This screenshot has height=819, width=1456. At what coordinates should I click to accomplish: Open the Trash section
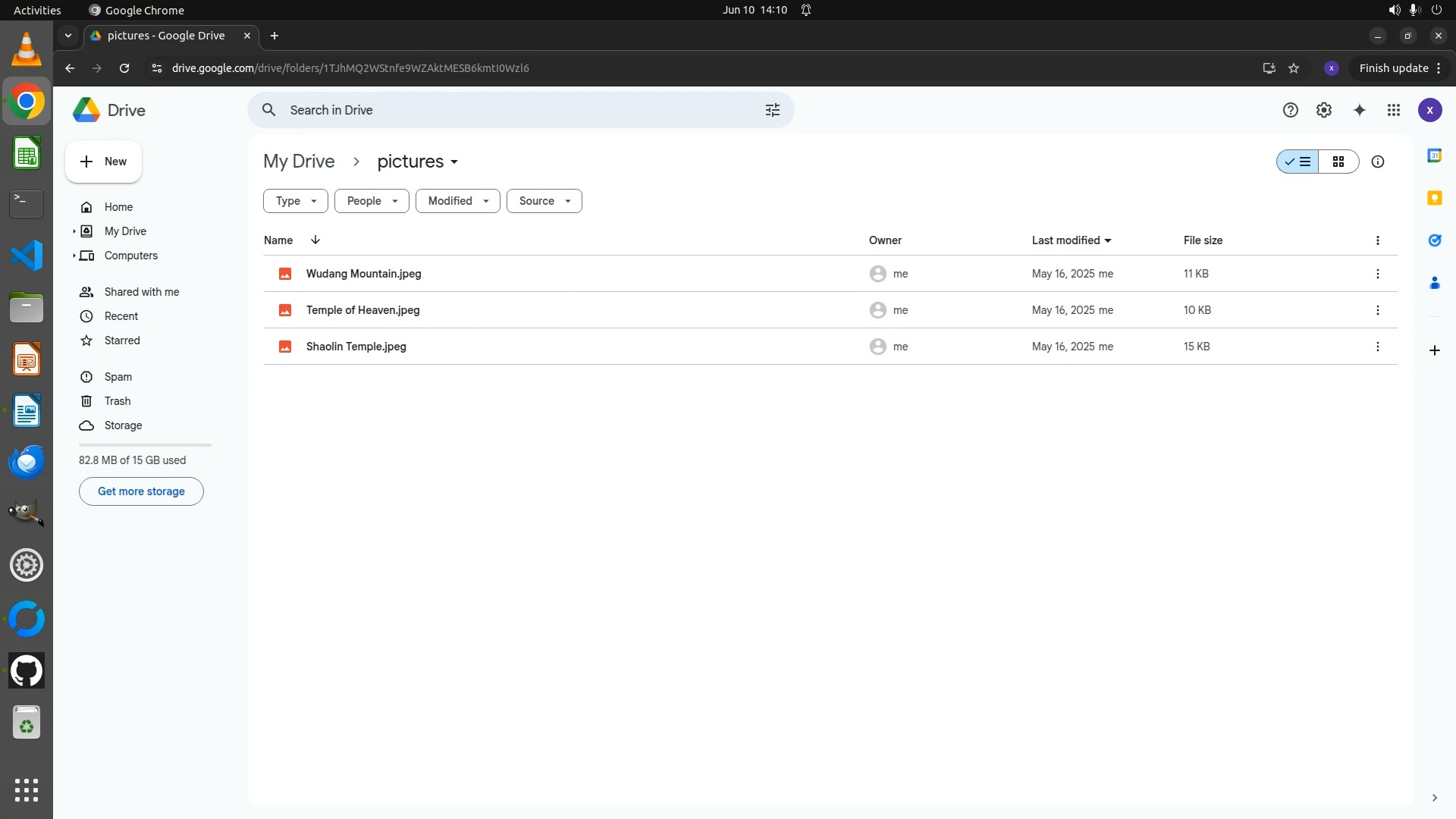pyautogui.click(x=117, y=401)
